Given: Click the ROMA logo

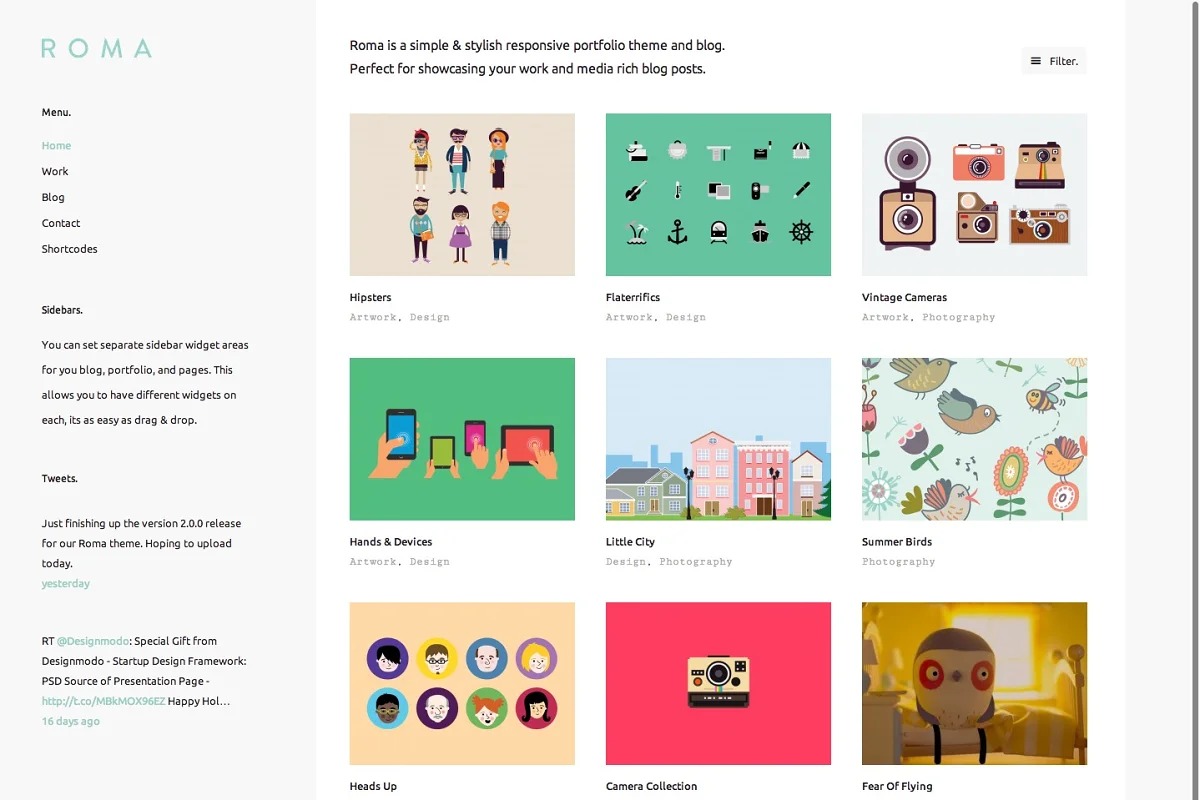Looking at the screenshot, I should click(x=97, y=48).
